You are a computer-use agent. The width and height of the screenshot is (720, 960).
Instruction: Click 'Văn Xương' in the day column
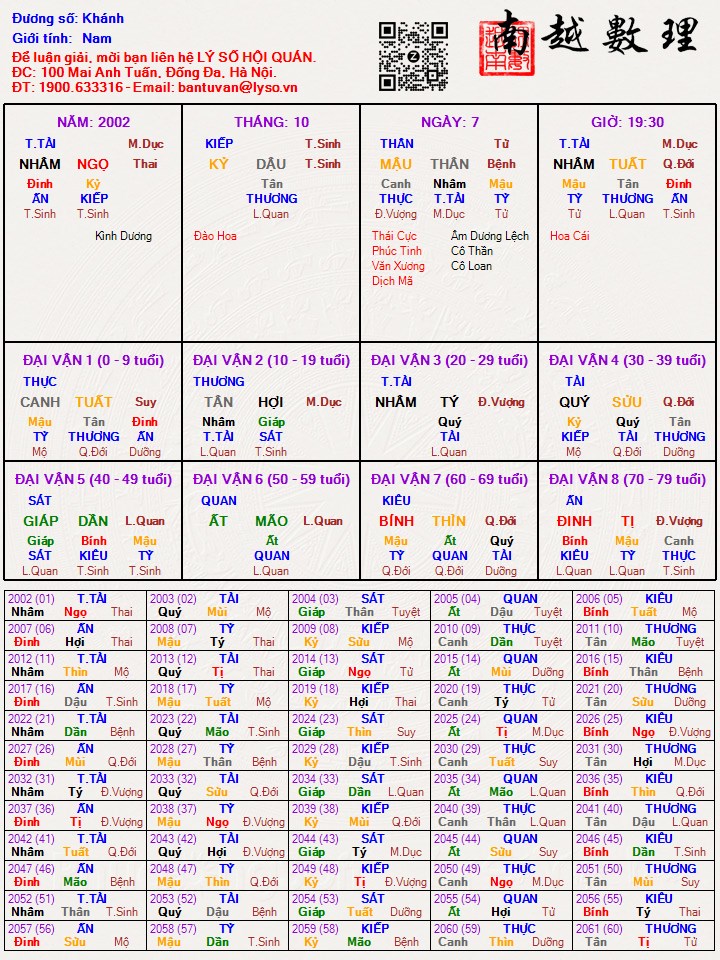tap(398, 266)
